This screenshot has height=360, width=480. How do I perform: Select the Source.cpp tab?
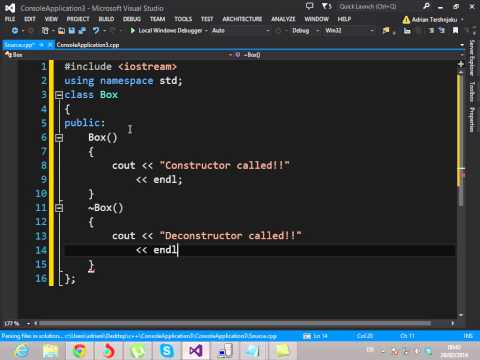20,45
